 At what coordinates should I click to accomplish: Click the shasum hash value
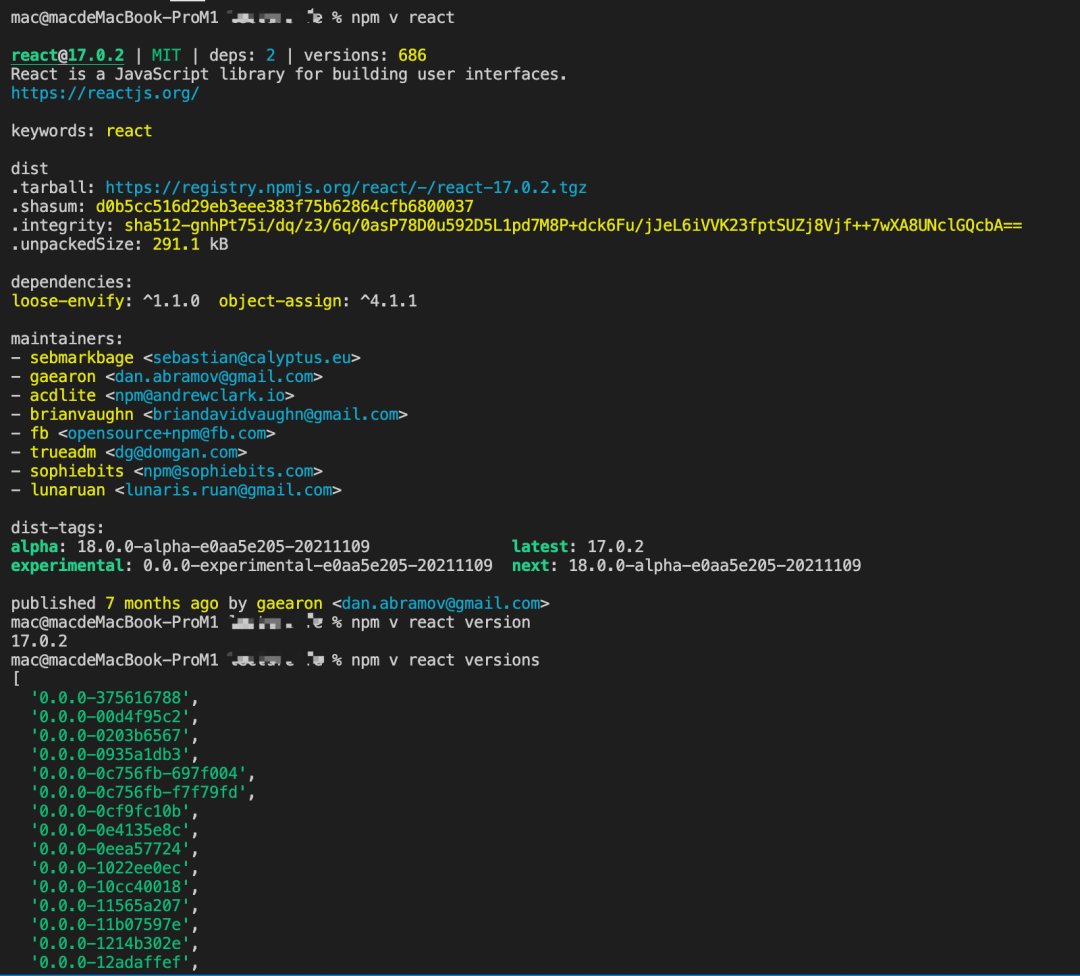284,207
